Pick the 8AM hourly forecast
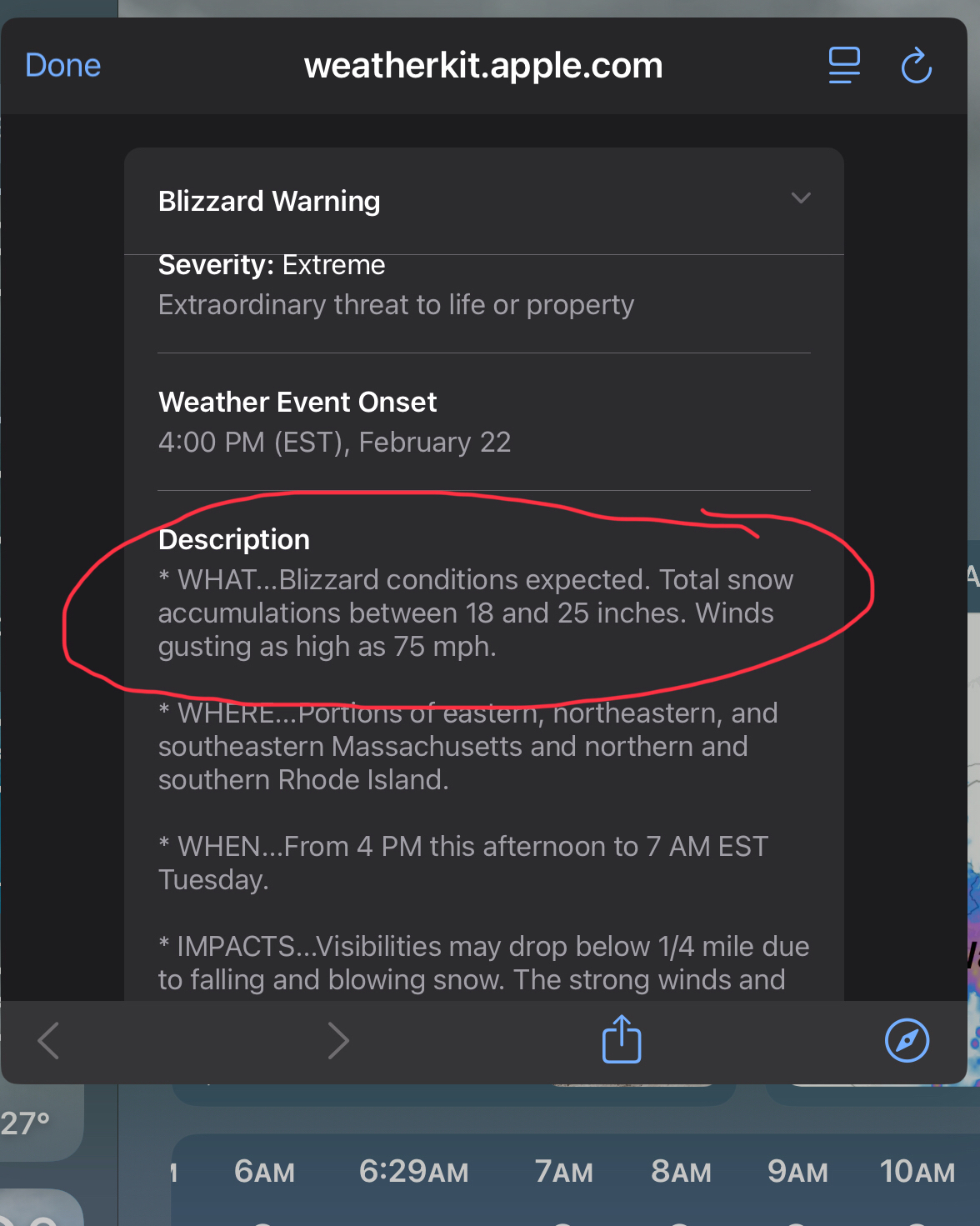 coord(681,1172)
